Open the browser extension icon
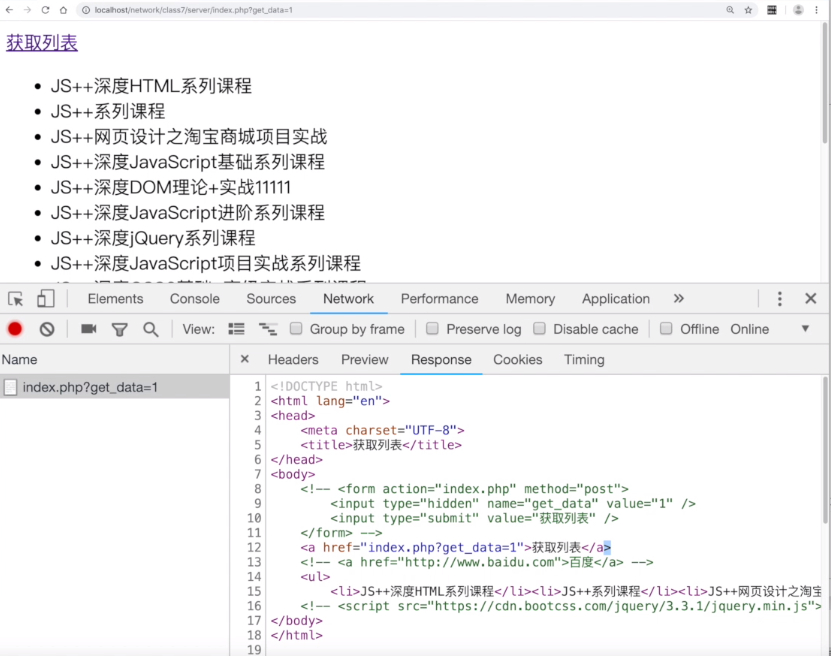 (772, 10)
